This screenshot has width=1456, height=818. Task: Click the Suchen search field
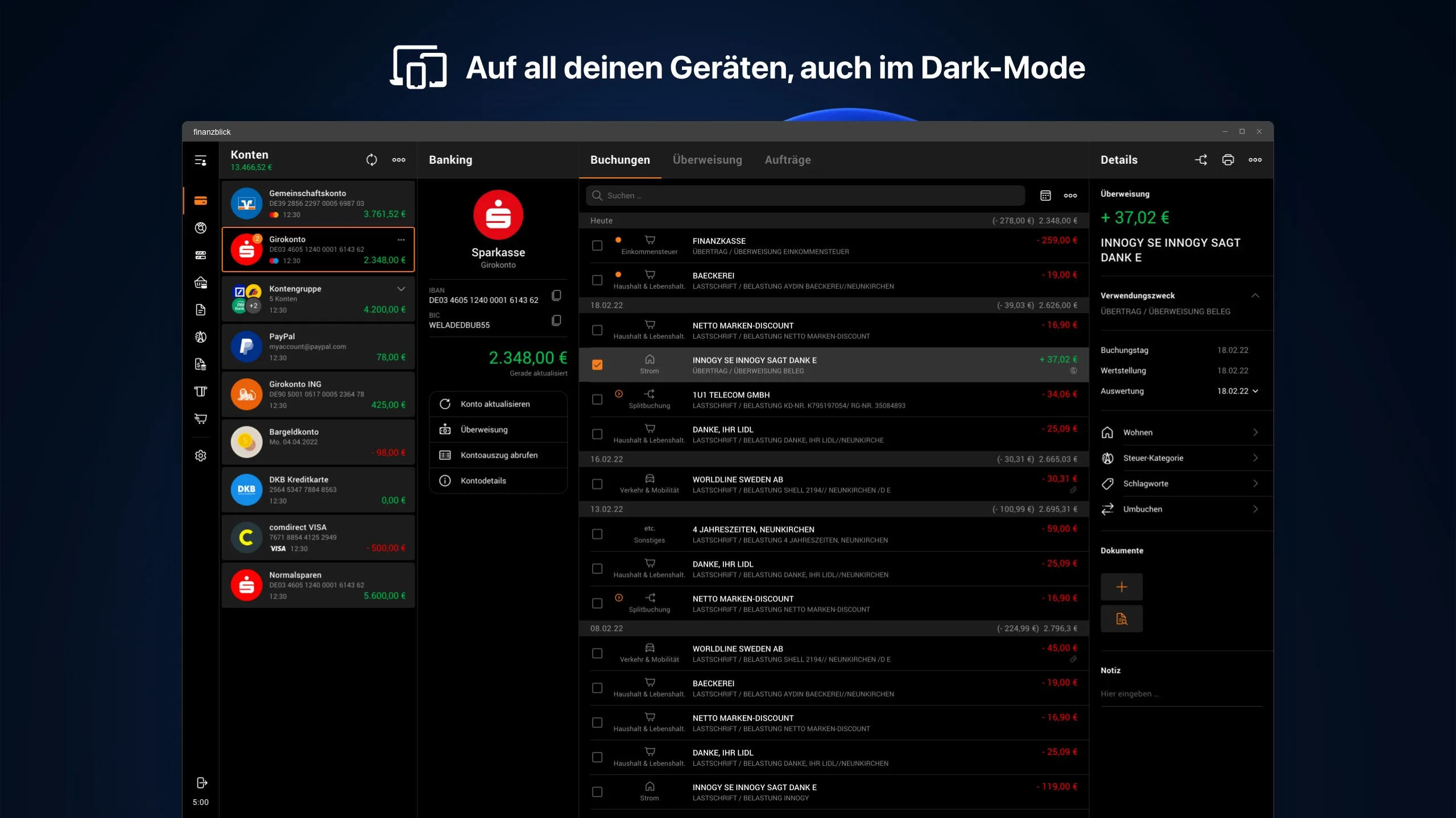[x=805, y=196]
